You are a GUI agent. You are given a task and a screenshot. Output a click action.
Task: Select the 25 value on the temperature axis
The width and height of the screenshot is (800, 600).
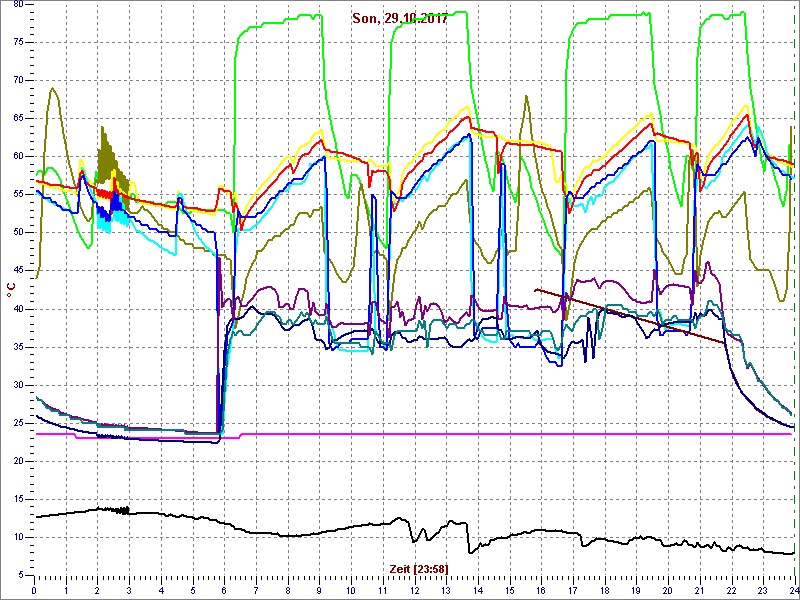click(x=19, y=423)
